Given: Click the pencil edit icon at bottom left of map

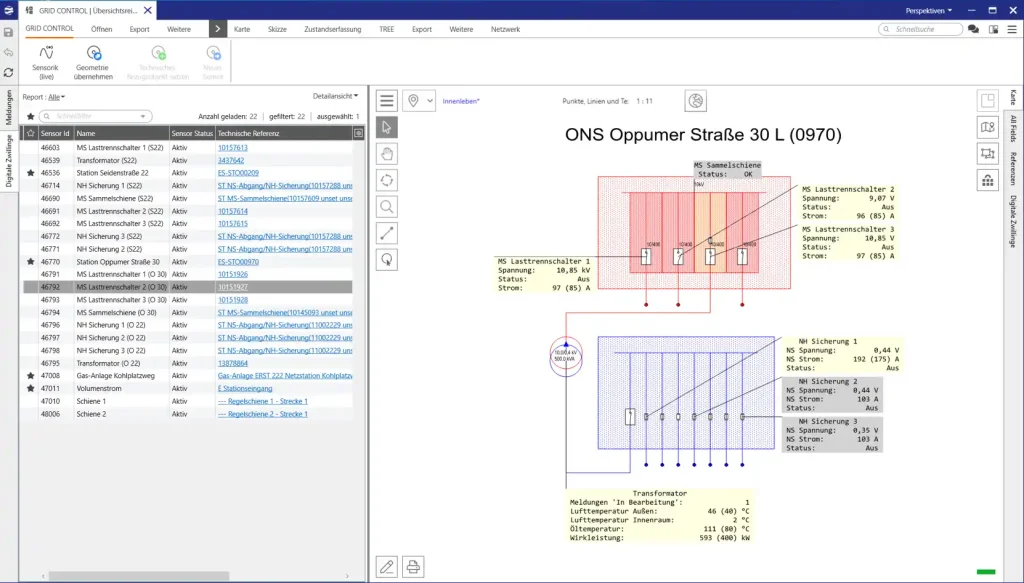Looking at the screenshot, I should pyautogui.click(x=386, y=566).
